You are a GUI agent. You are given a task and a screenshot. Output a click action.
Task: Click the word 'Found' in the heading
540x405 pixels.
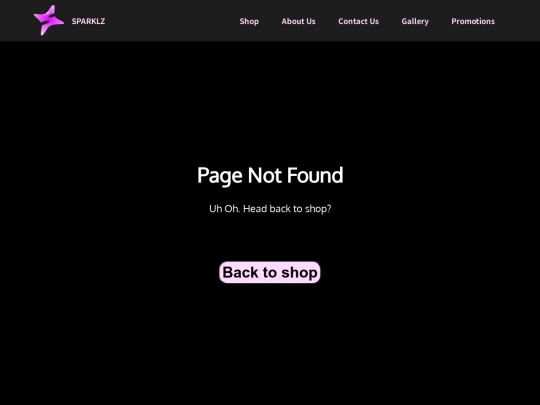point(315,175)
